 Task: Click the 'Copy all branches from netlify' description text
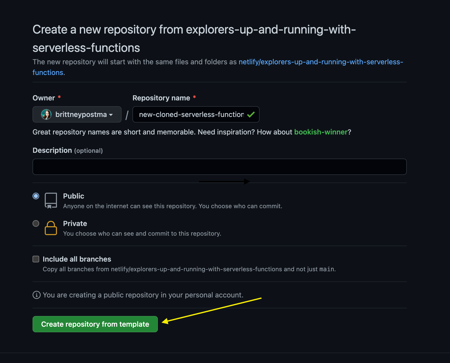coord(189,269)
